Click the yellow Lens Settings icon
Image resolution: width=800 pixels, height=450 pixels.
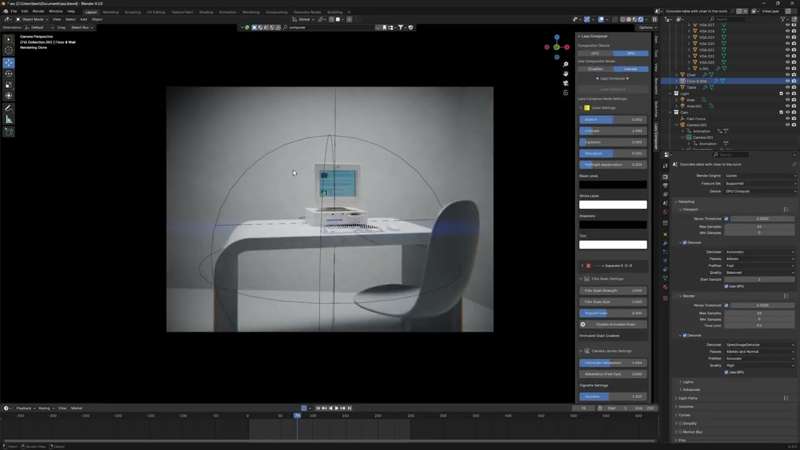(587, 108)
